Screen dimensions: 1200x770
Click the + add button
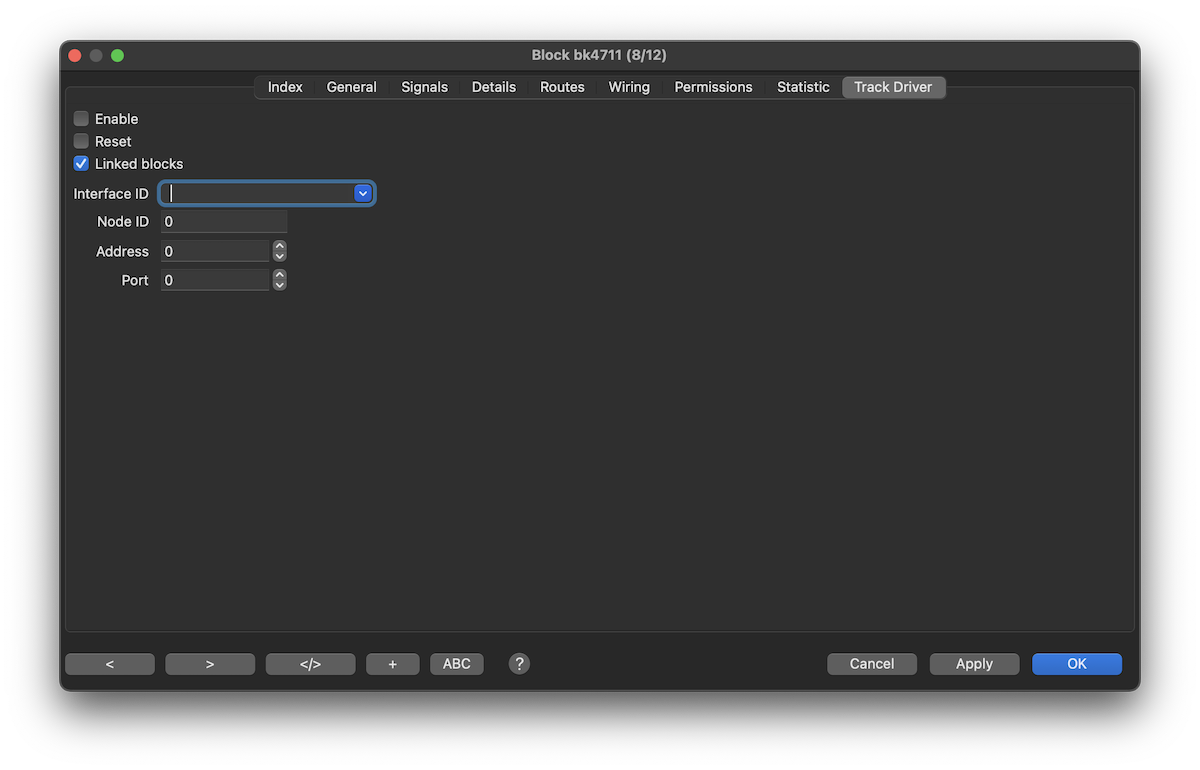pyautogui.click(x=391, y=664)
